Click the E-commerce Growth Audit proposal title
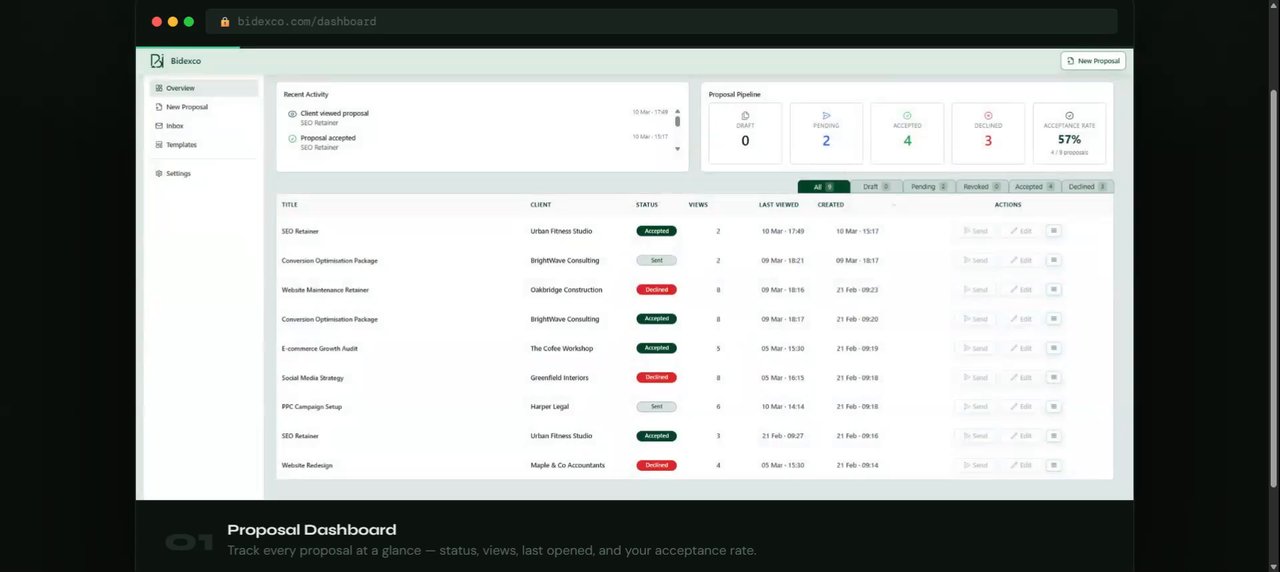Screen dimensions: 1280x572 pos(320,348)
